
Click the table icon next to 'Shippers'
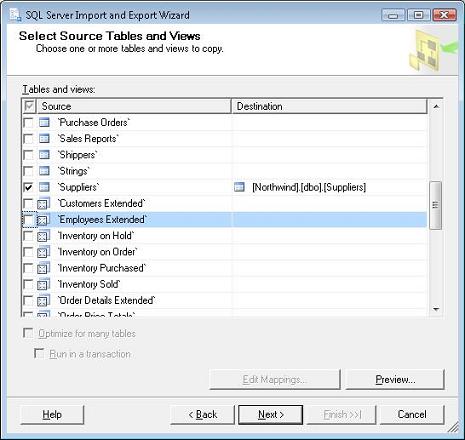point(44,155)
